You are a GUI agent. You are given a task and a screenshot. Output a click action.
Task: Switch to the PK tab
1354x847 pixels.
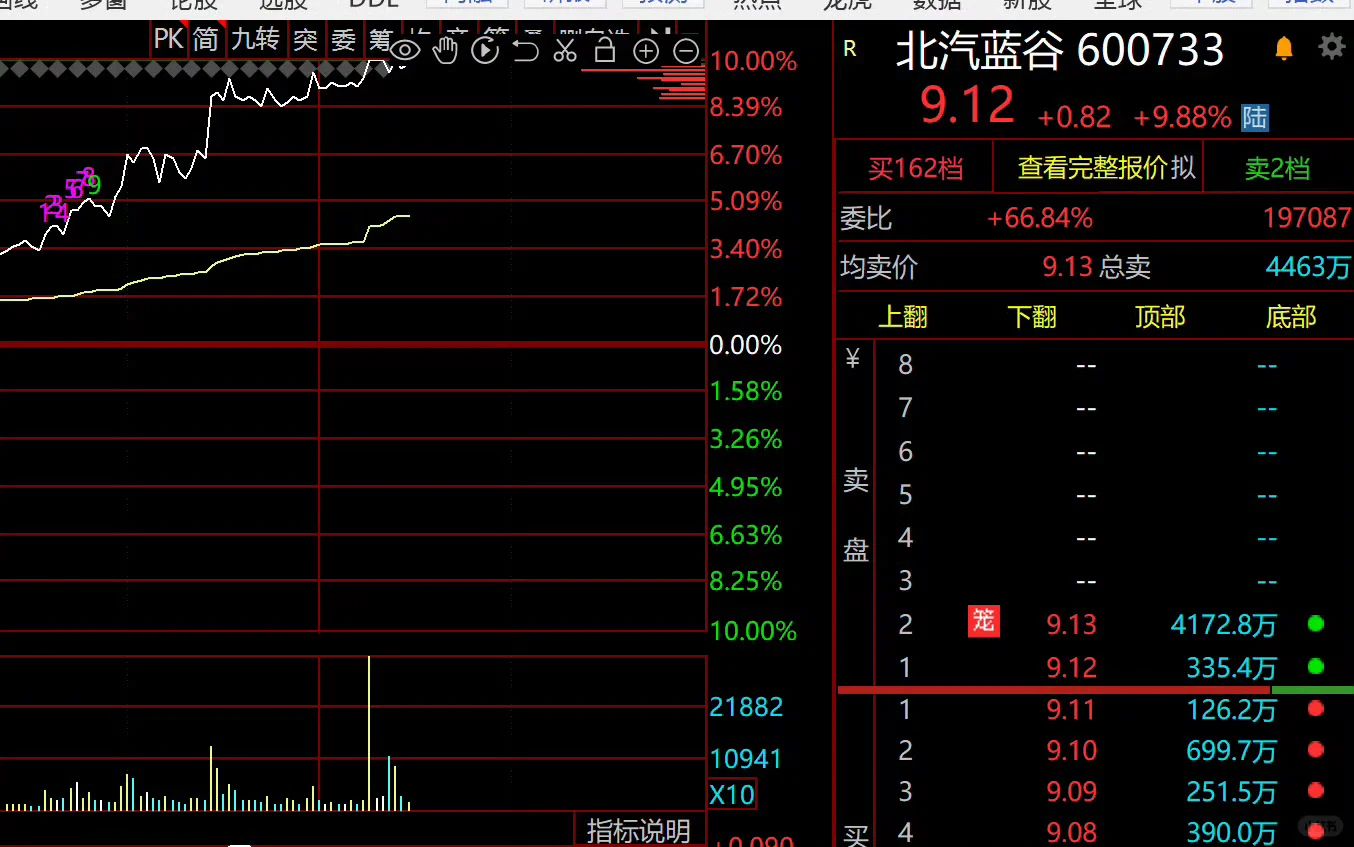[x=169, y=40]
